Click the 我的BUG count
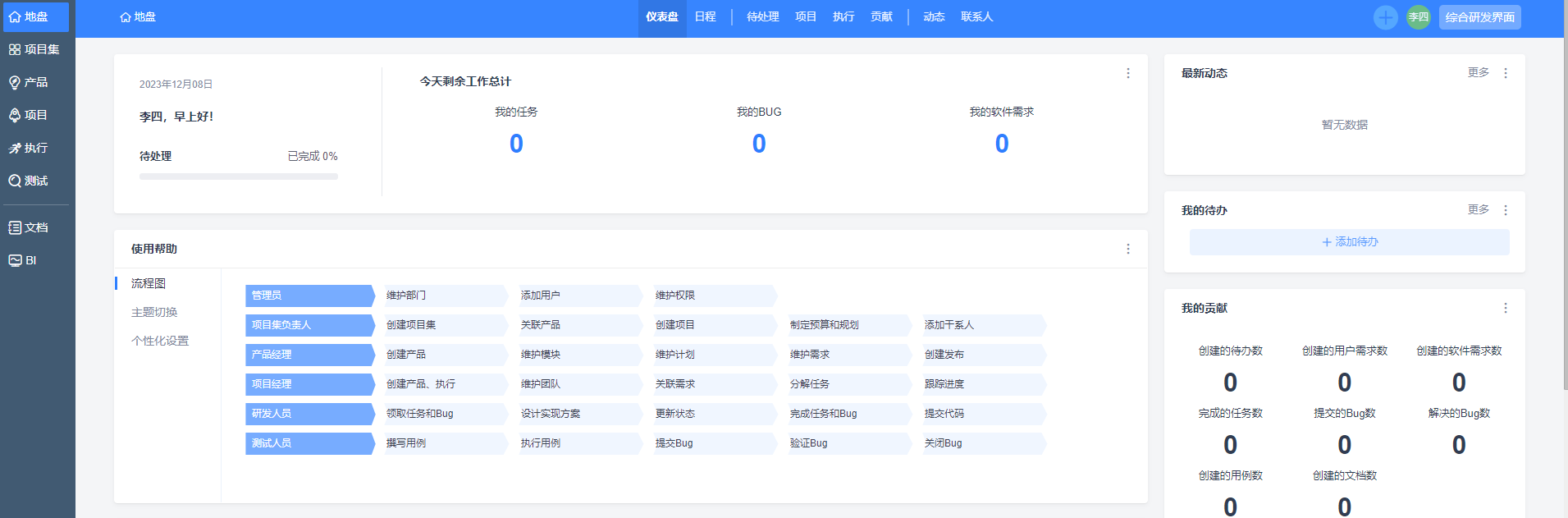 pyautogui.click(x=759, y=144)
